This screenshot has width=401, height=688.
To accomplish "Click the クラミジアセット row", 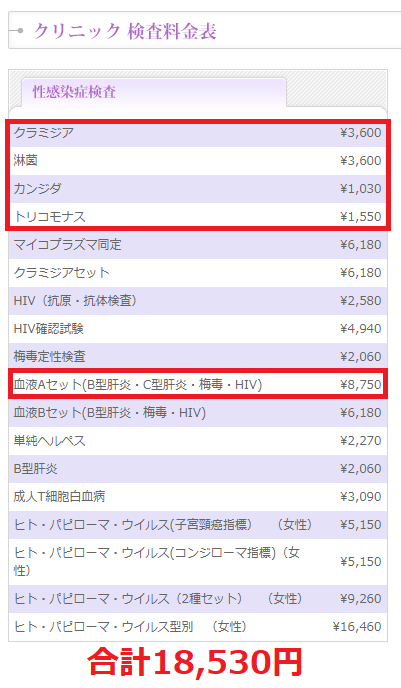I will (198, 273).
